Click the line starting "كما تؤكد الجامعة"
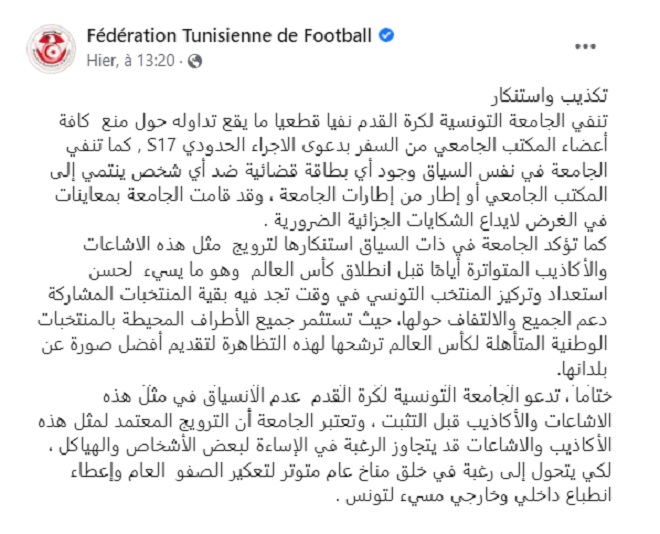This screenshot has width=660, height=534. 345,245
